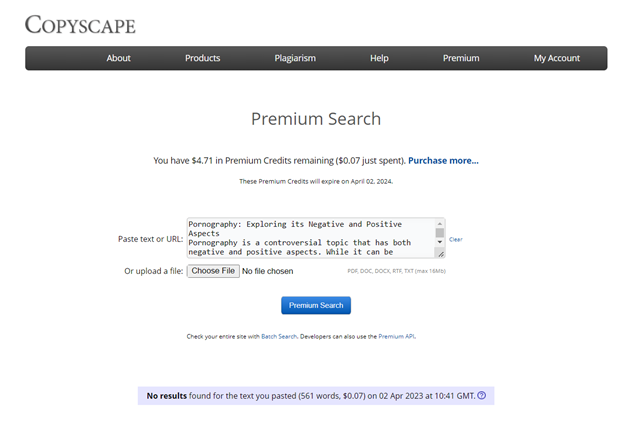This screenshot has height=422, width=624.
Task: Open the Batch Search link
Action: [x=278, y=337]
